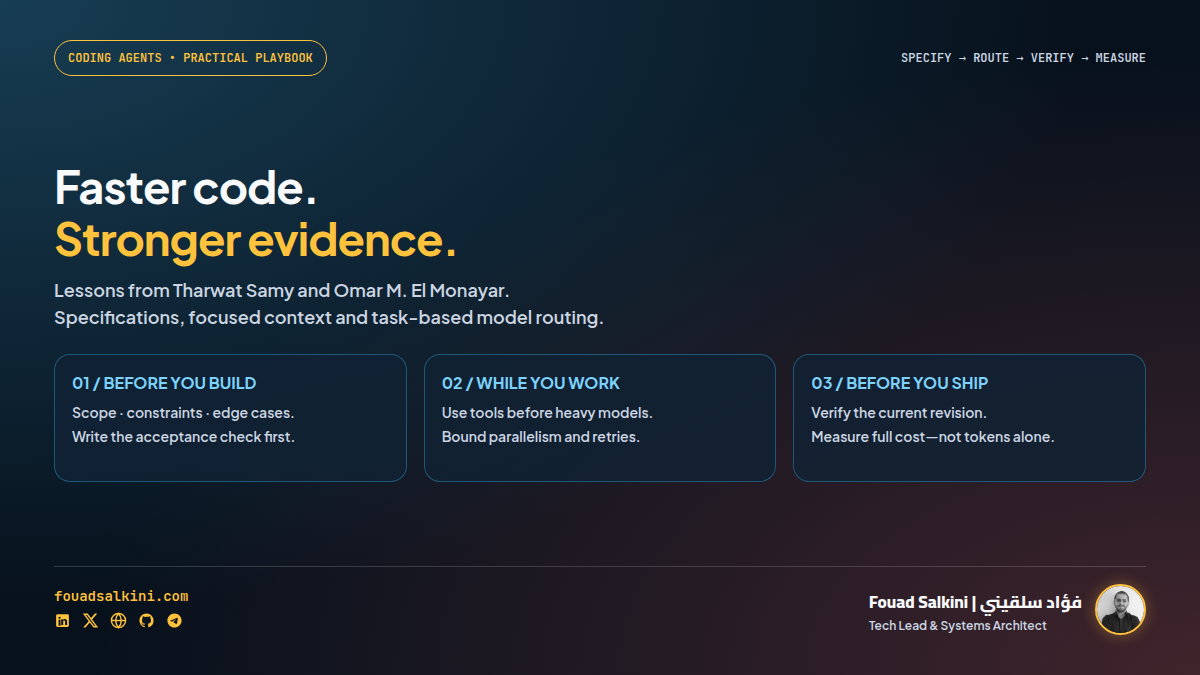Click "Measure full cost—not tokens alone." line
Viewport: 1200px width, 675px height.
[x=933, y=437]
